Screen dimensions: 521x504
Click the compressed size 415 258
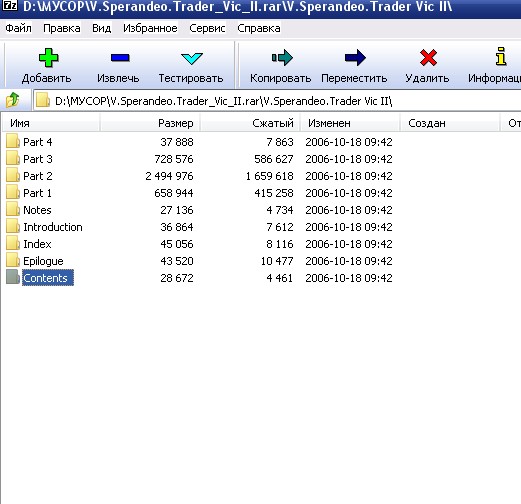coord(274,193)
